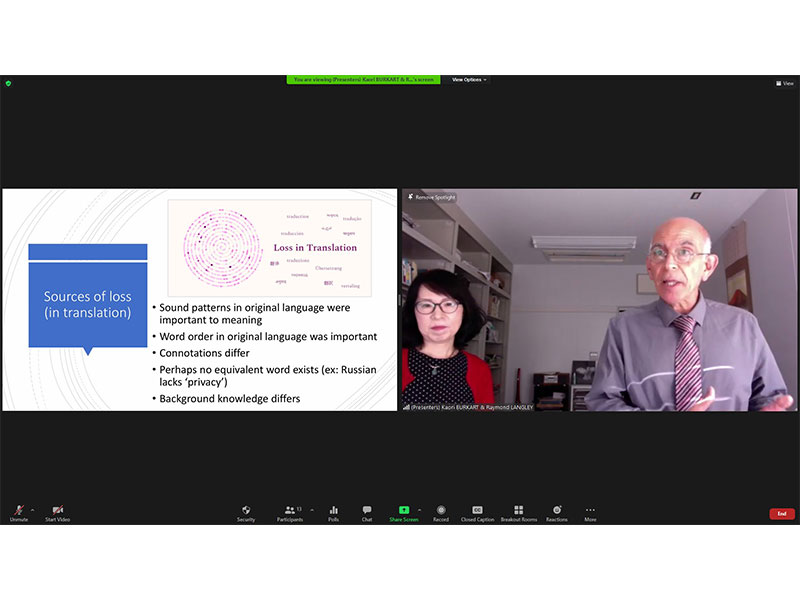Unmute the microphone

pyautogui.click(x=19, y=512)
